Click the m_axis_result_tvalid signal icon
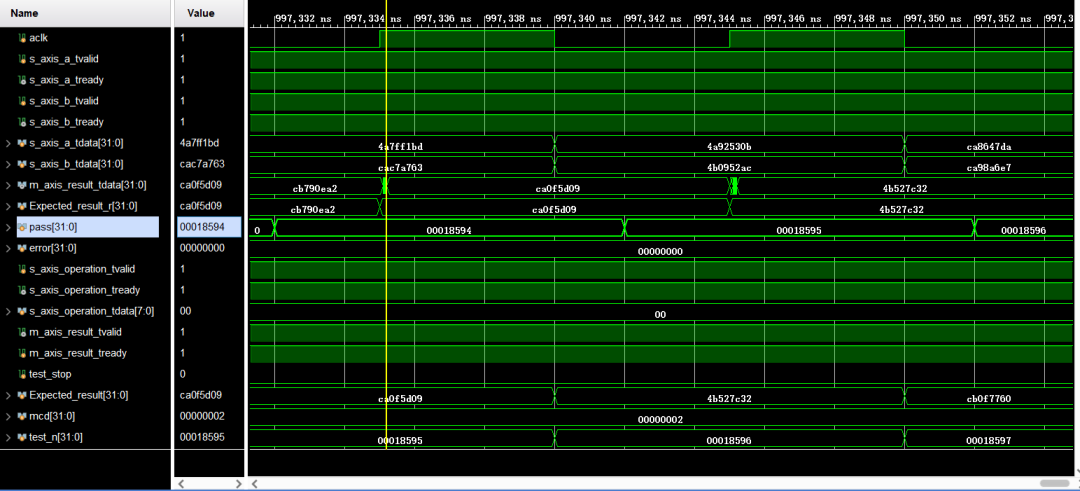Image resolution: width=1080 pixels, height=491 pixels. [22, 332]
